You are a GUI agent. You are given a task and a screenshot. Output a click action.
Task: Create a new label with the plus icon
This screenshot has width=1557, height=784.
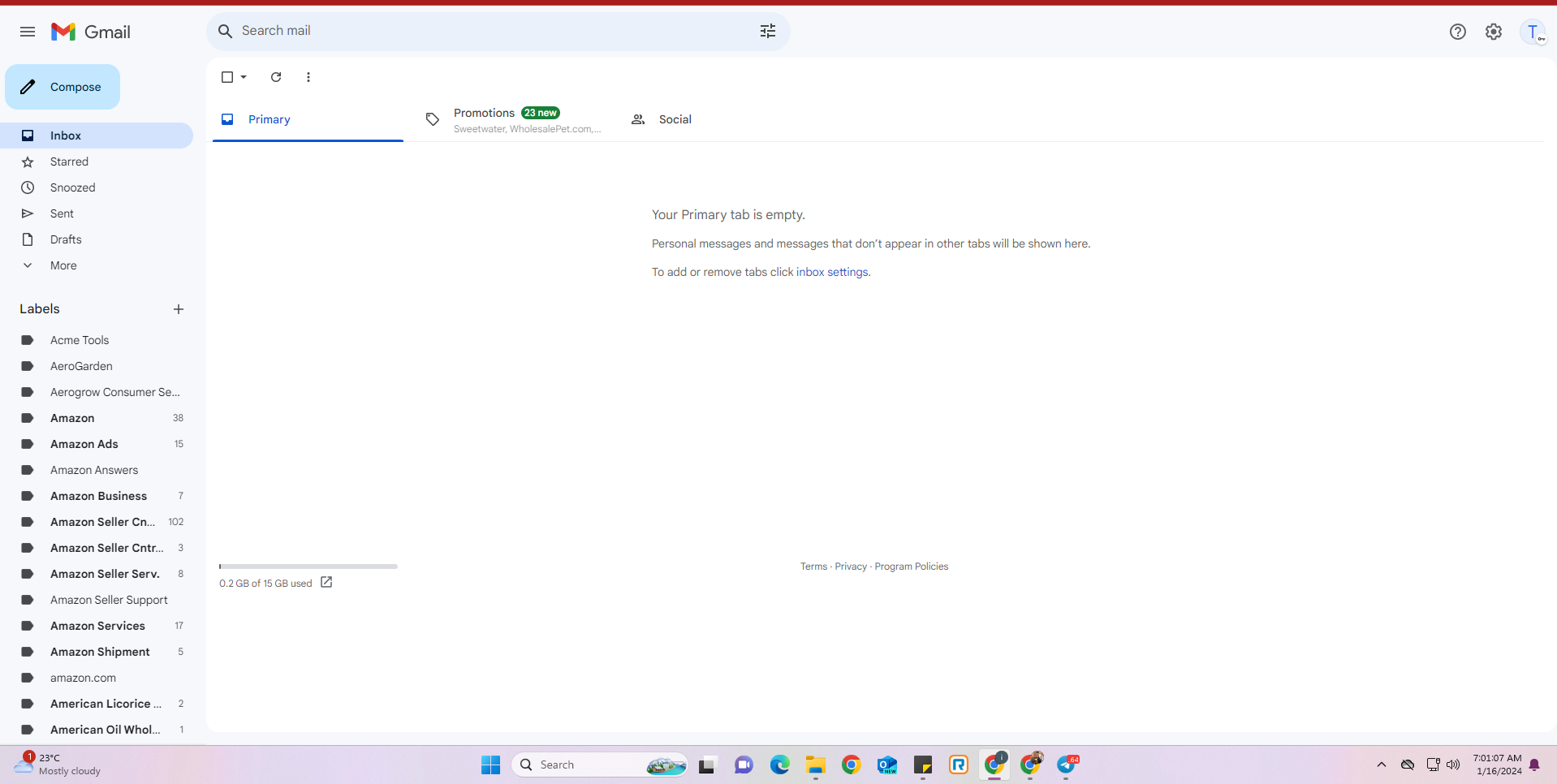[179, 309]
